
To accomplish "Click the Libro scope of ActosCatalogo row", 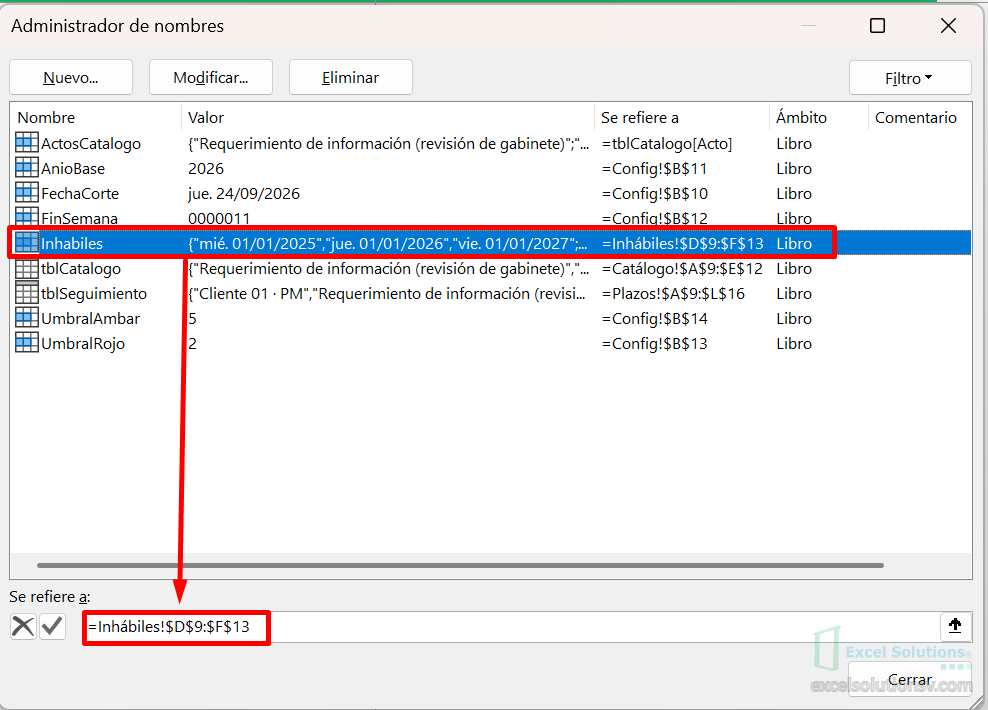I will (x=794, y=144).
